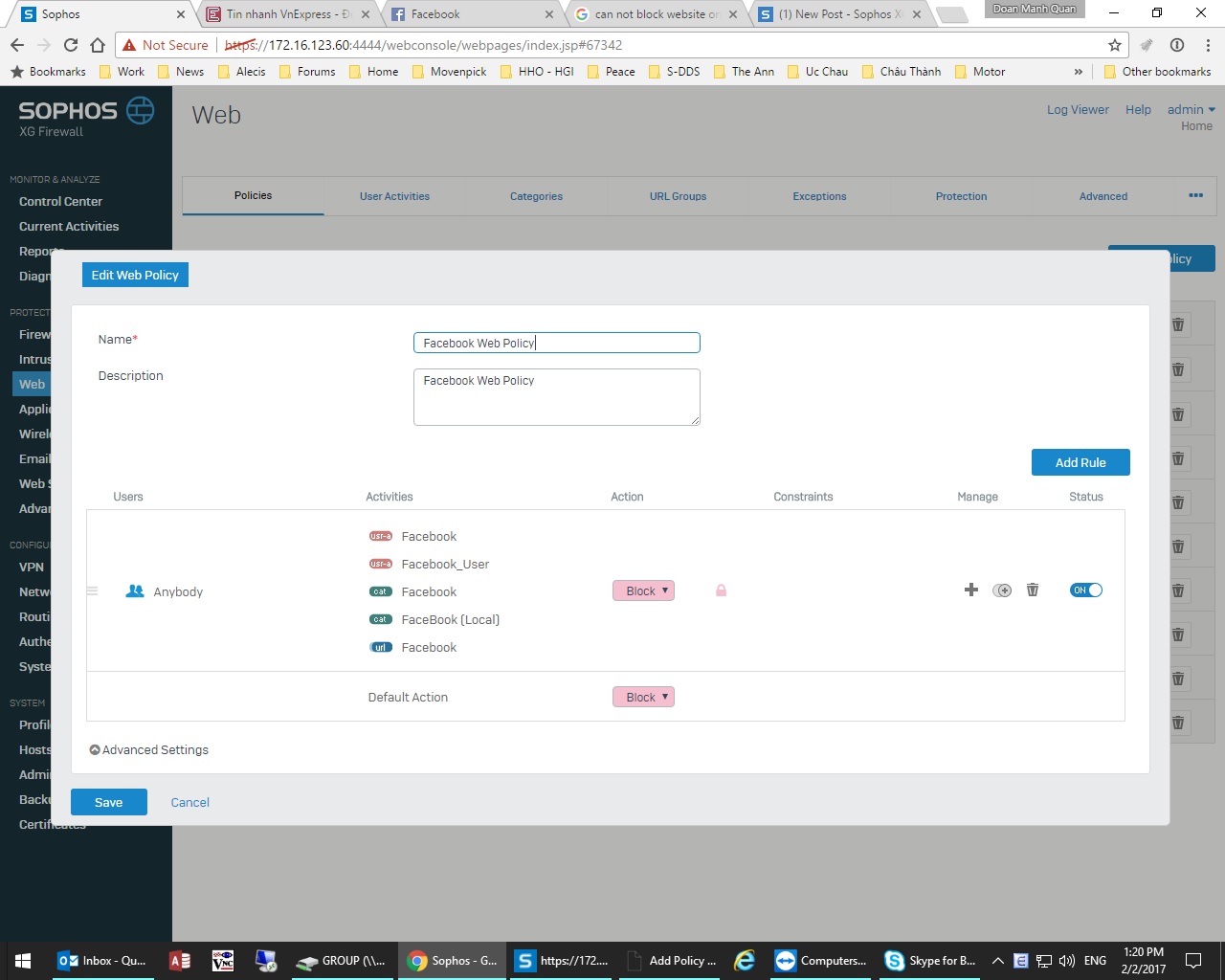
Task: Open Windows notification center icon
Action: 1193,961
